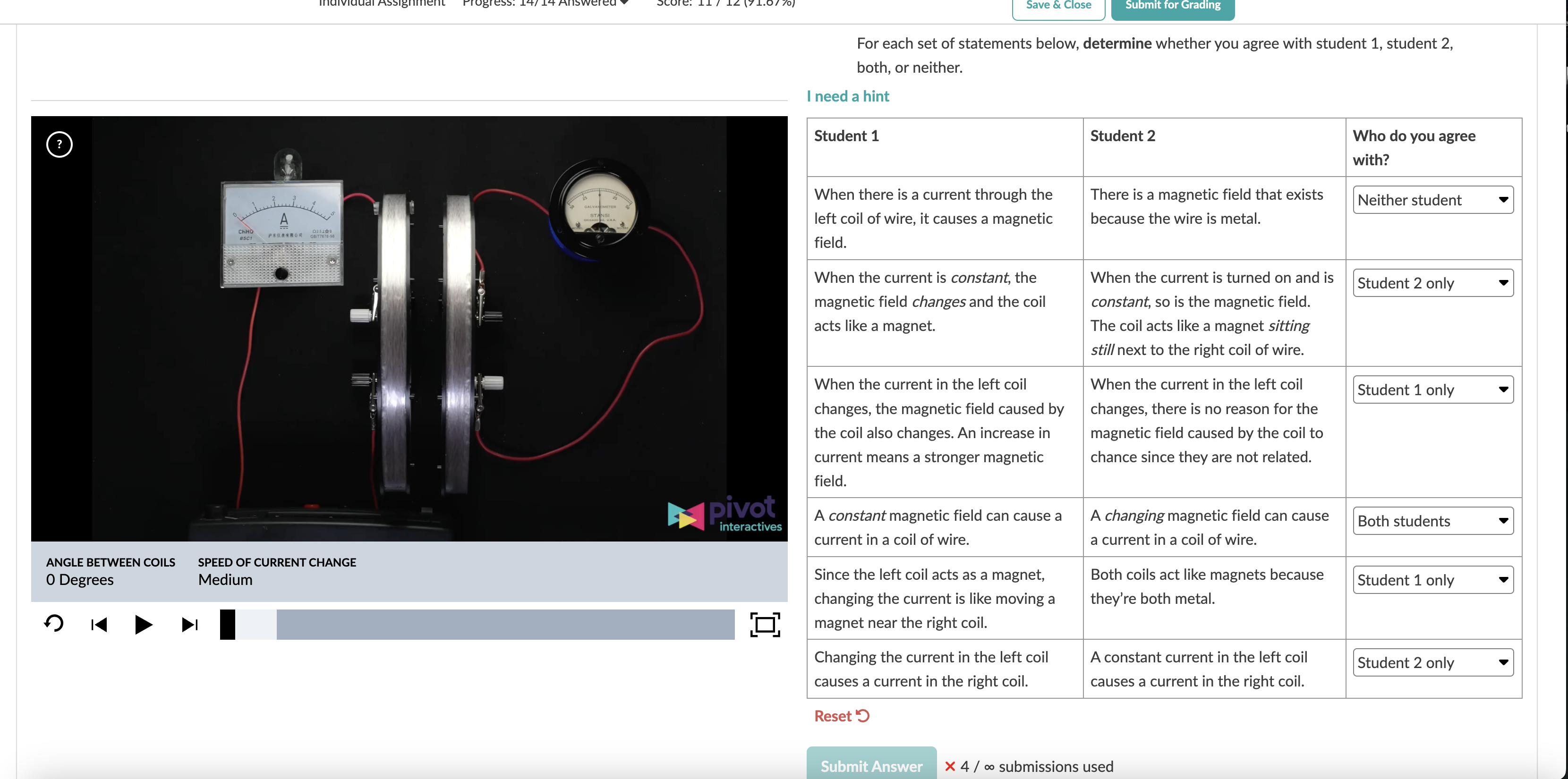1568x779 pixels.
Task: Click Submit for Grading button
Action: click(1172, 6)
